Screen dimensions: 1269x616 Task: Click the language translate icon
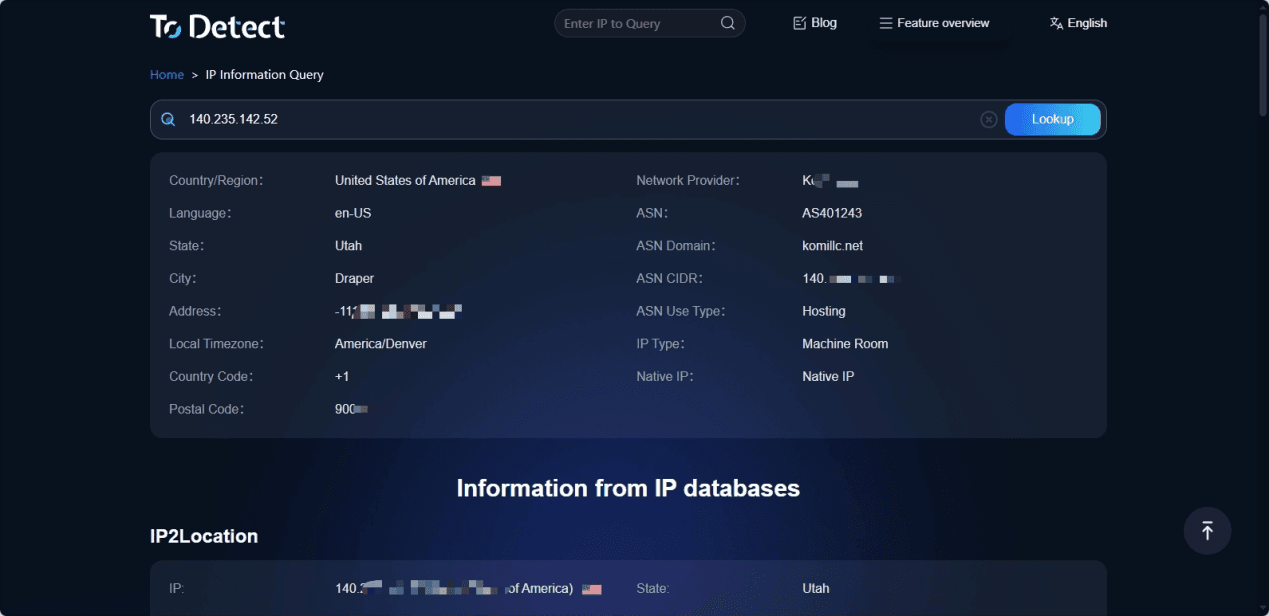pyautogui.click(x=1056, y=23)
